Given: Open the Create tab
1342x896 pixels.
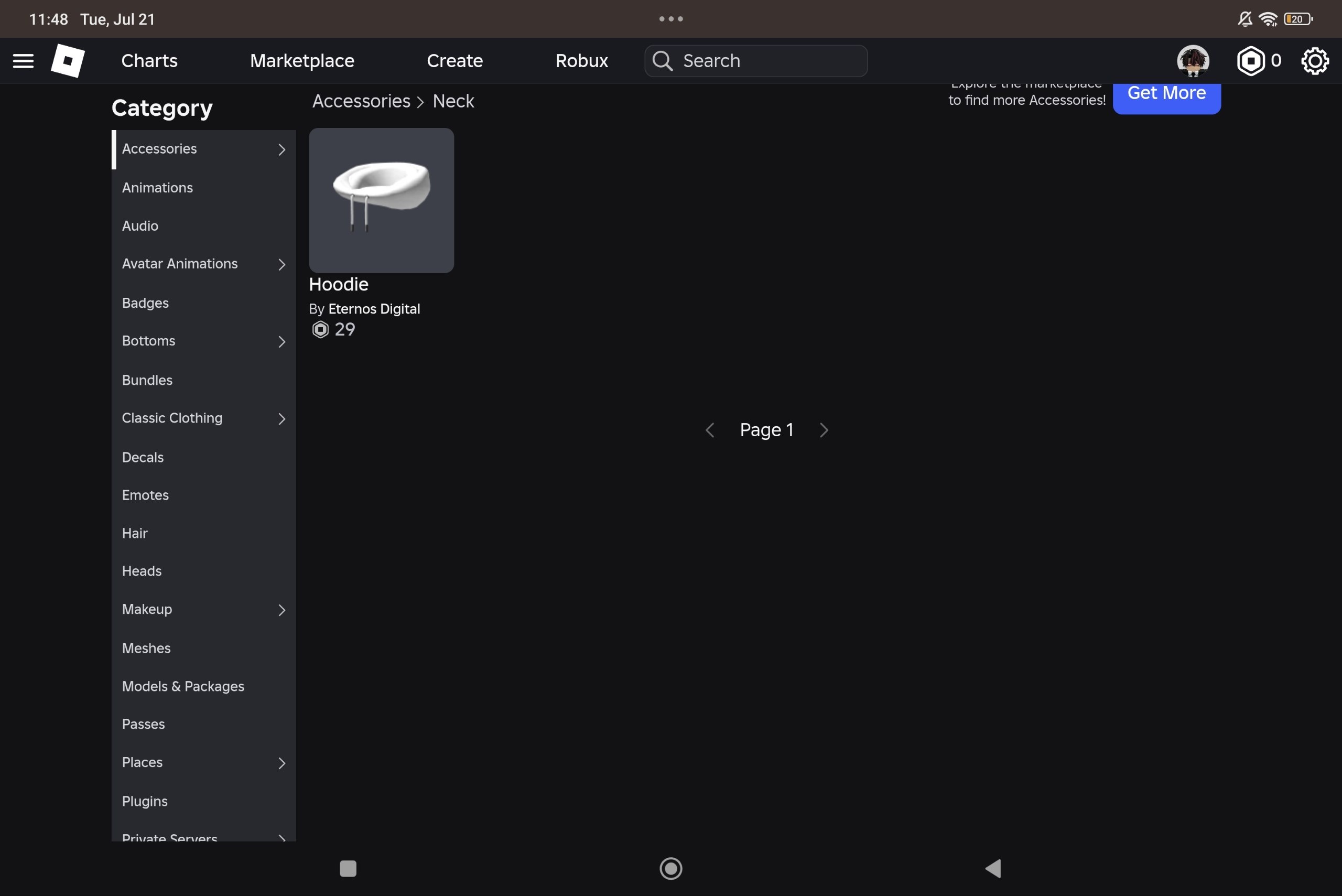Looking at the screenshot, I should [455, 61].
